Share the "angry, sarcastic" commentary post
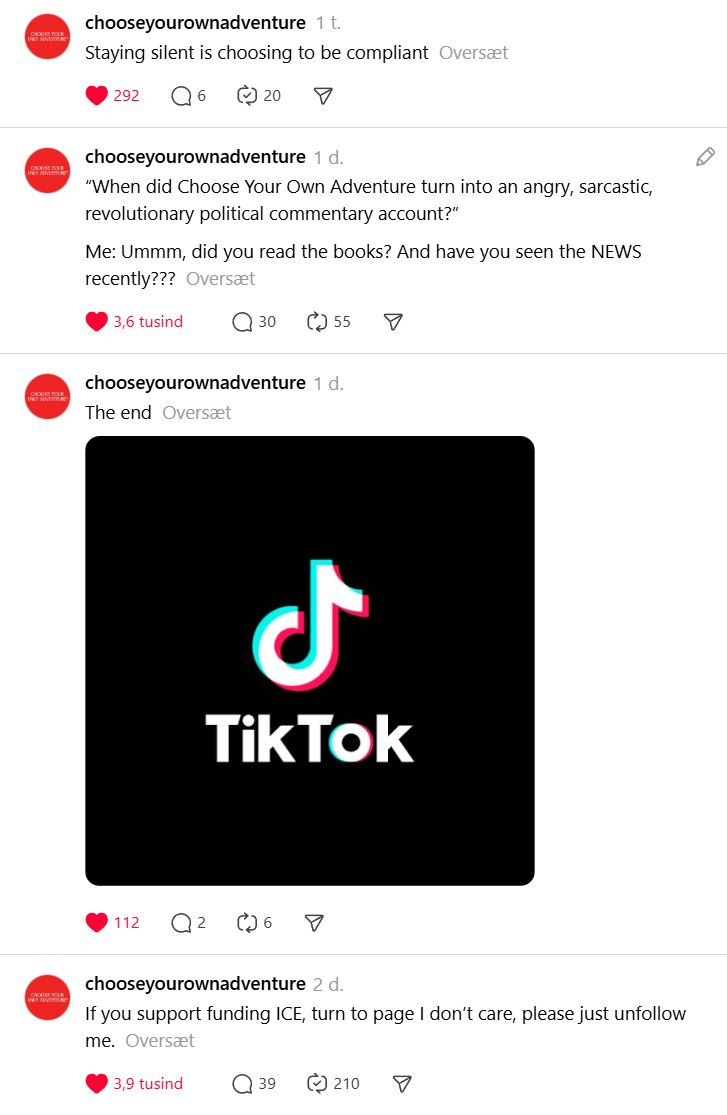The height and width of the screenshot is (1115, 727). pyautogui.click(x=393, y=322)
